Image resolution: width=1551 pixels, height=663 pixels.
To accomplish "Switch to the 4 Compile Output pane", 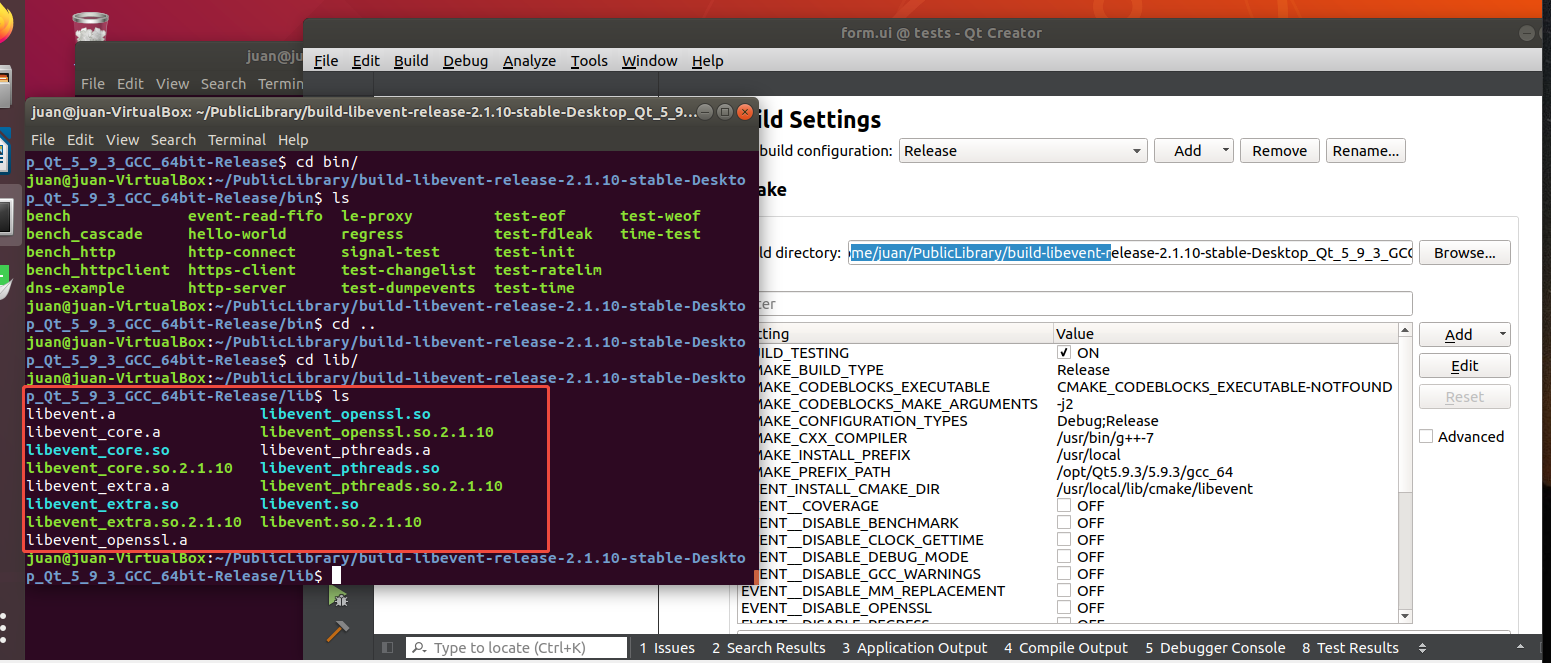I will click(1066, 648).
